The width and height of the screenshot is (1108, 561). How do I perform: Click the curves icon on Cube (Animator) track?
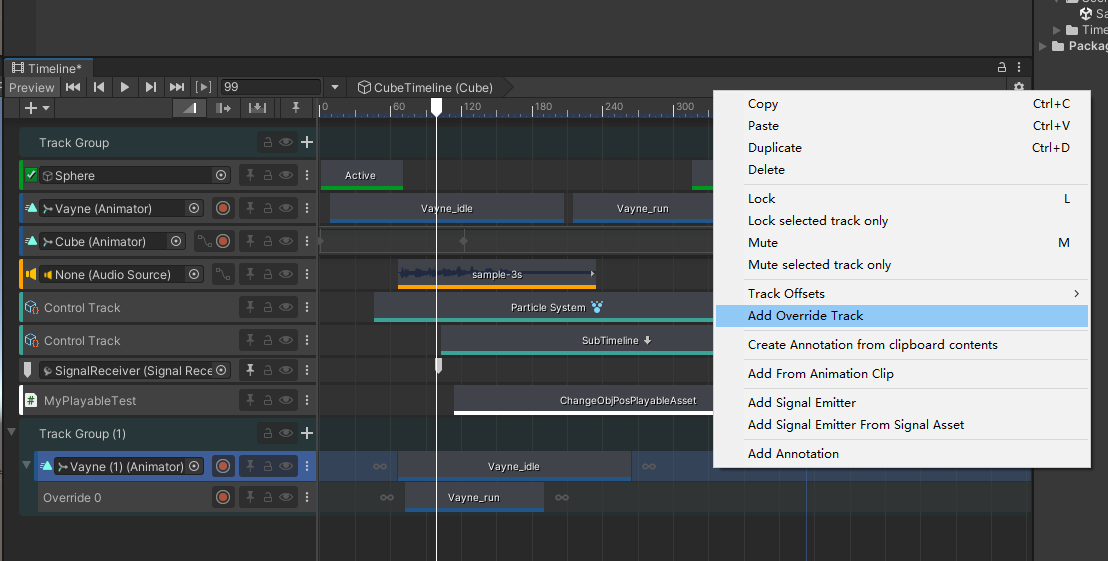203,242
